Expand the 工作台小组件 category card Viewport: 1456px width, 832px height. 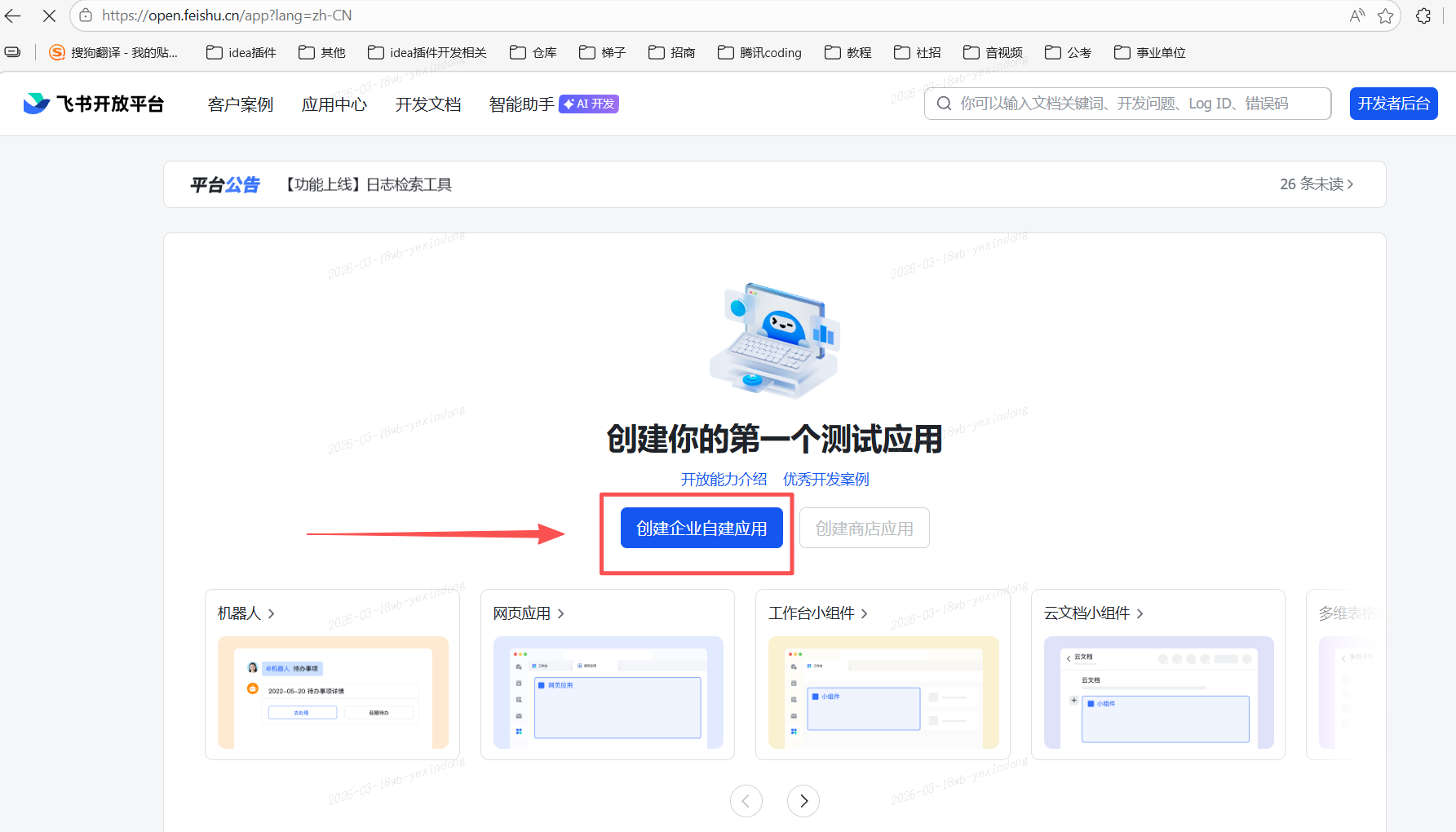(x=817, y=613)
